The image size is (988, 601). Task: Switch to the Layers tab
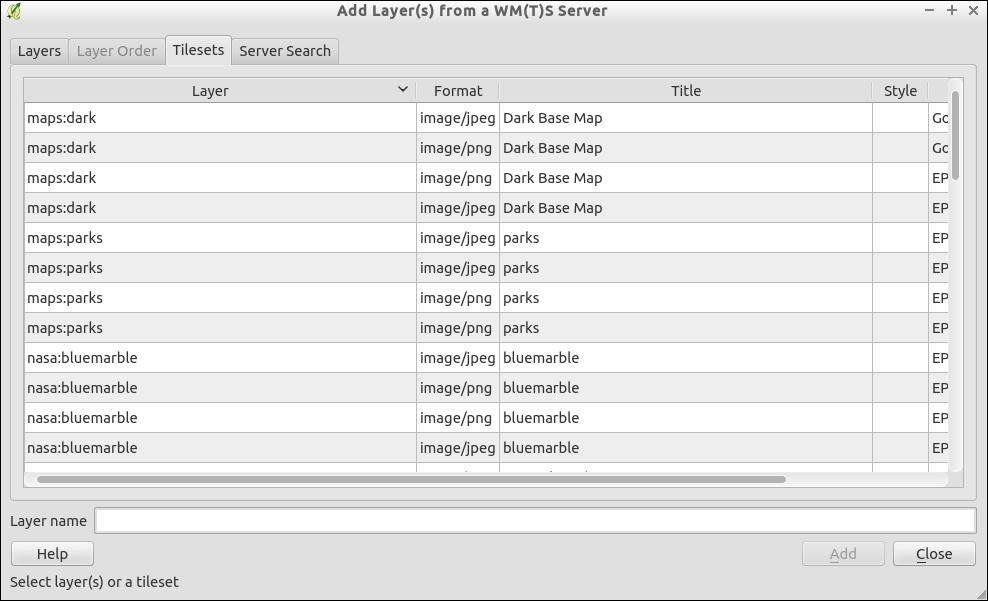pos(40,51)
